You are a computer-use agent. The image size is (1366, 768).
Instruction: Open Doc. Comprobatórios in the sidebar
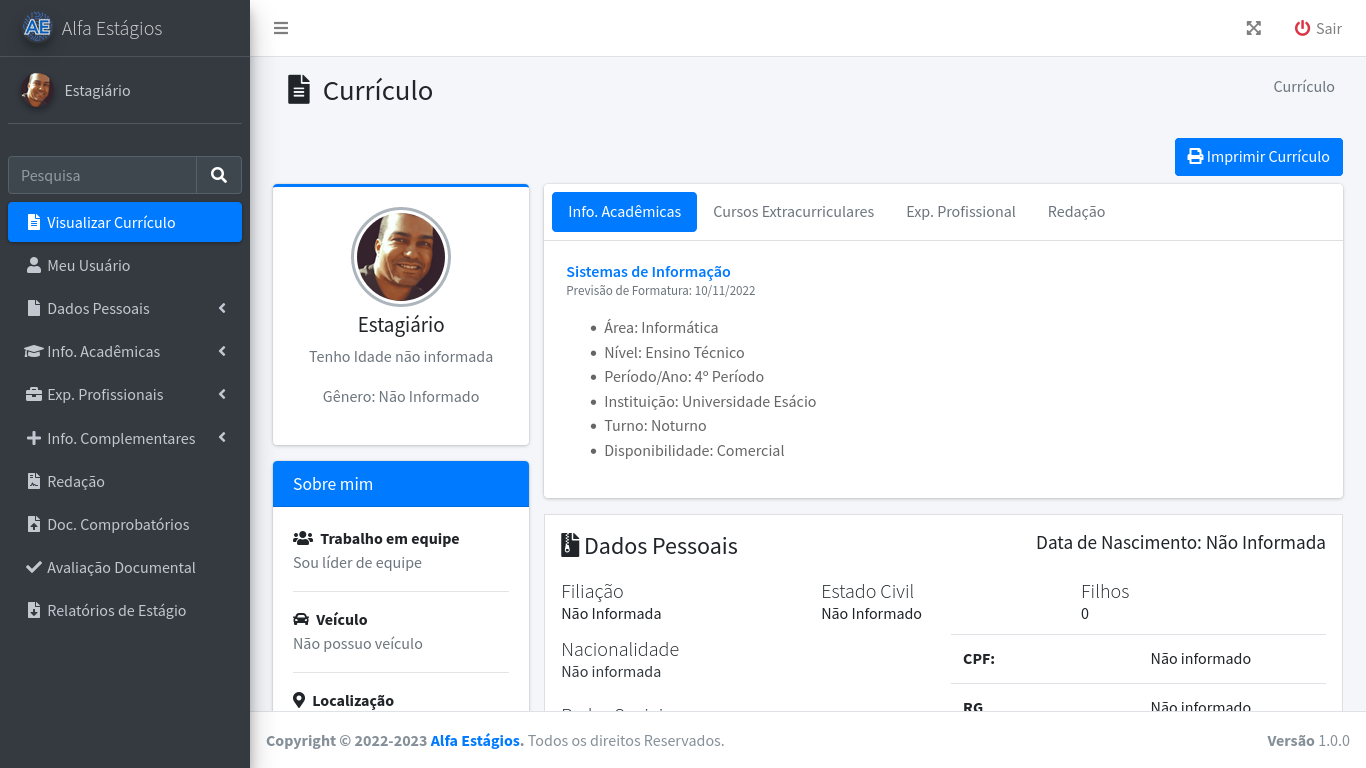pyautogui.click(x=117, y=524)
